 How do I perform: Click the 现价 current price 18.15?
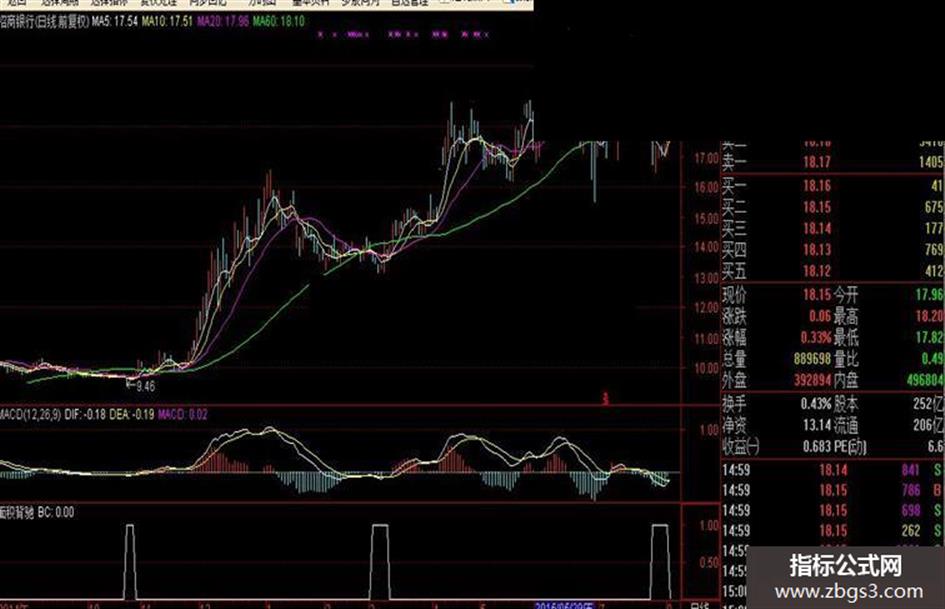(x=817, y=295)
